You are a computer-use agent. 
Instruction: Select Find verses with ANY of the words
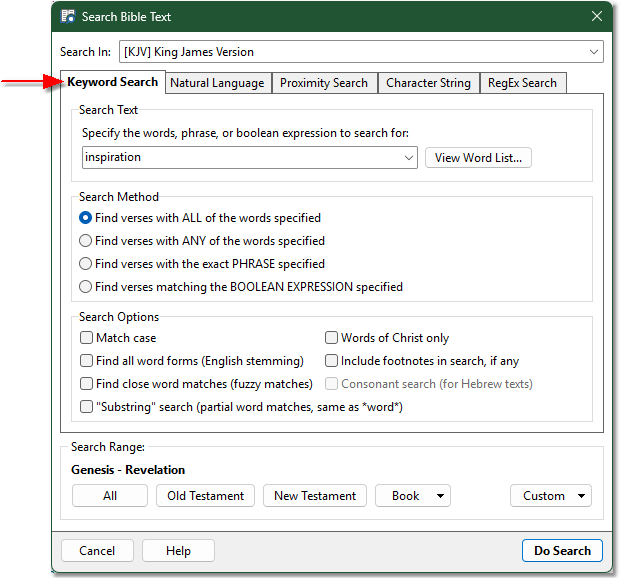[202, 241]
